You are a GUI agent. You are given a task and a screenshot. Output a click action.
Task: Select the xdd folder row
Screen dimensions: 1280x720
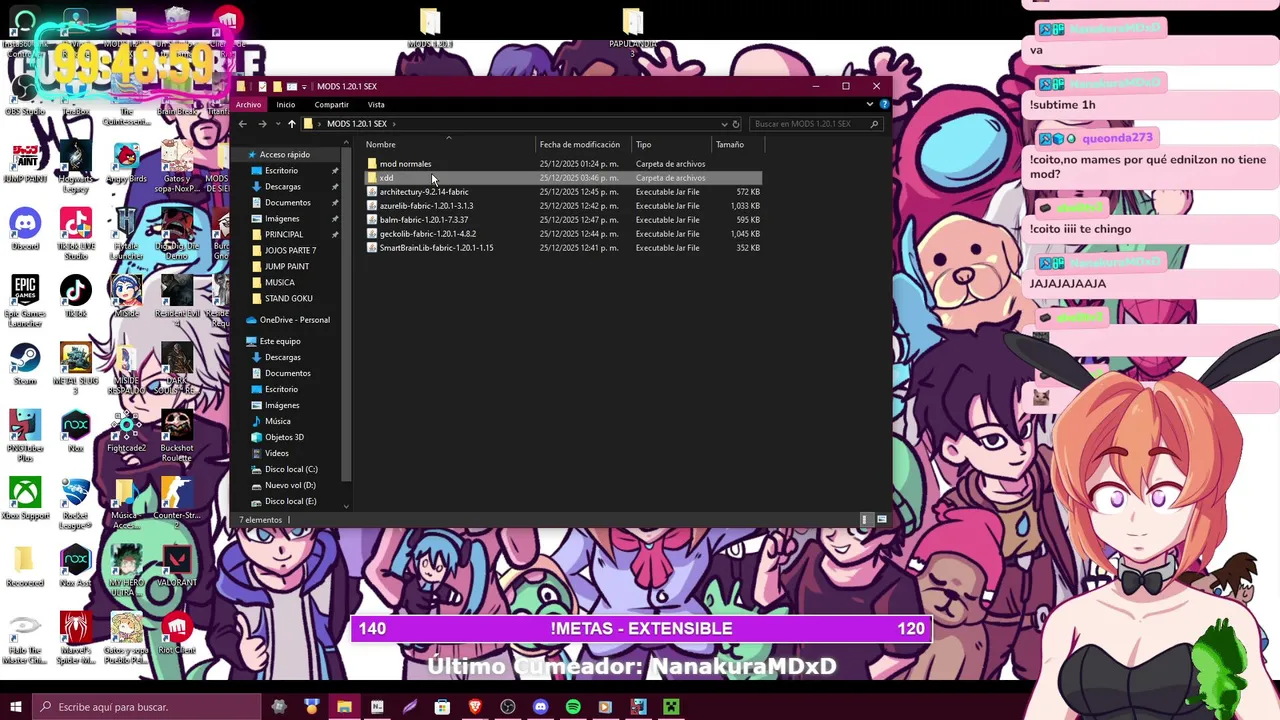click(562, 178)
